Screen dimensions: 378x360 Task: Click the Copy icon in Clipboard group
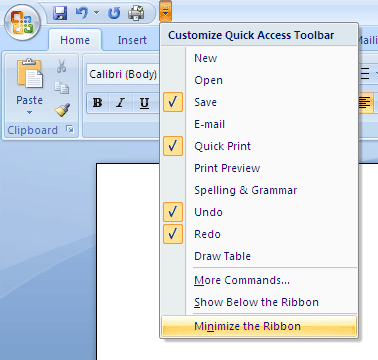(62, 87)
